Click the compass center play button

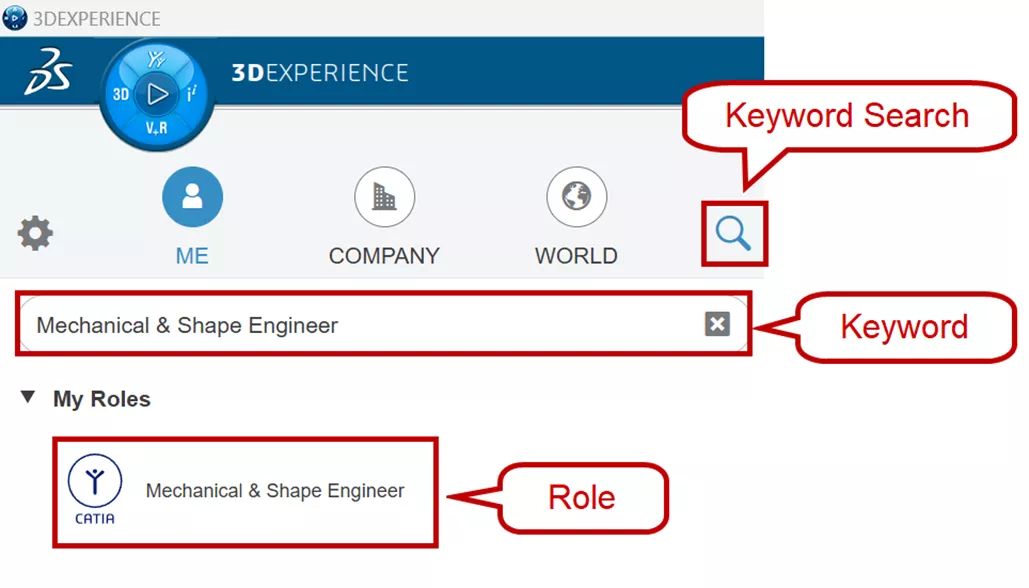pos(156,94)
